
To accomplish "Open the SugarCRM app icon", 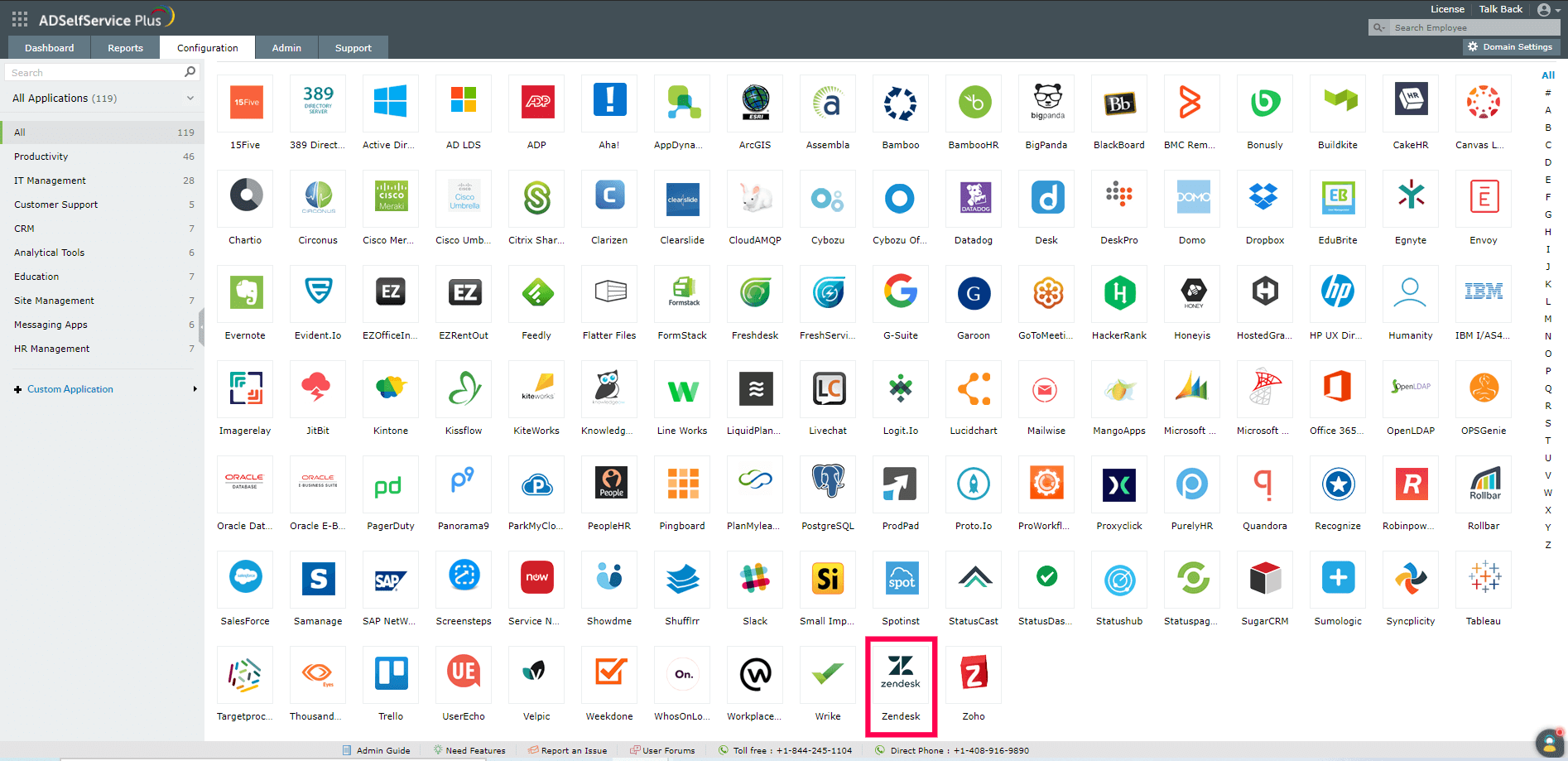I will point(1265,580).
